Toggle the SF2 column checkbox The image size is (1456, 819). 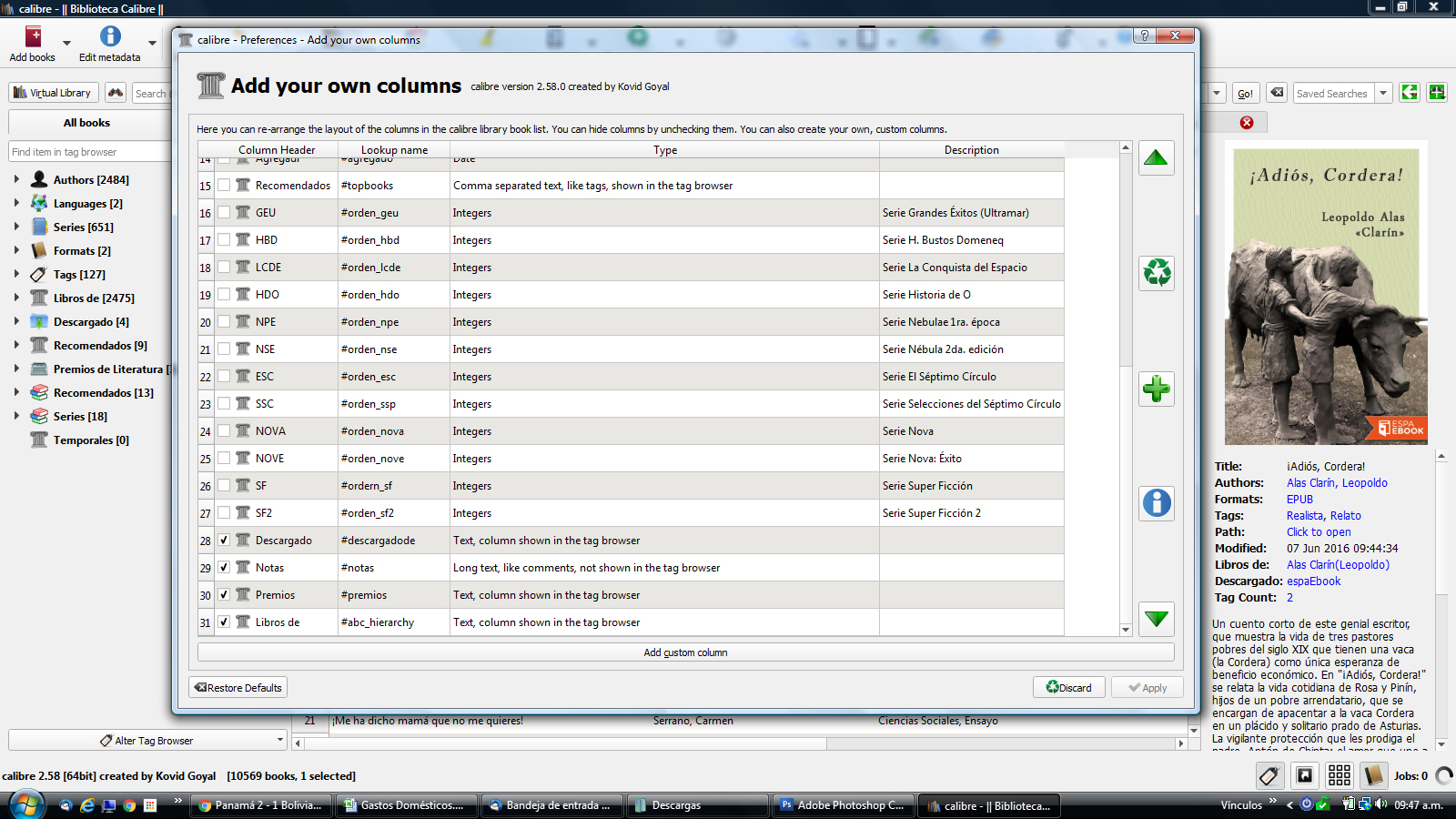pyautogui.click(x=224, y=512)
